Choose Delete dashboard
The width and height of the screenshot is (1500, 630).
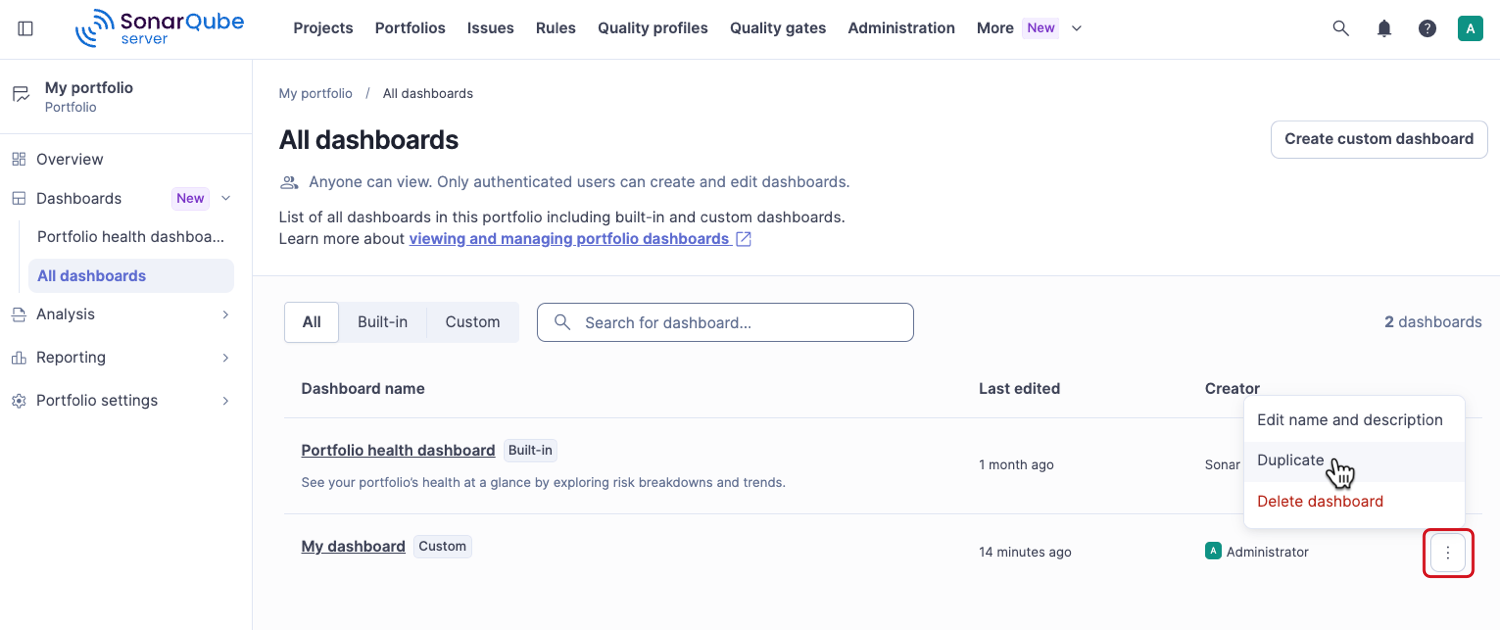1354,502
